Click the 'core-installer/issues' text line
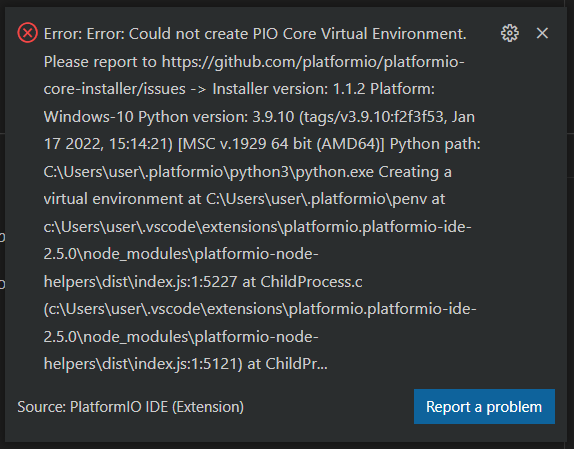This screenshot has width=574, height=449. tap(115, 89)
